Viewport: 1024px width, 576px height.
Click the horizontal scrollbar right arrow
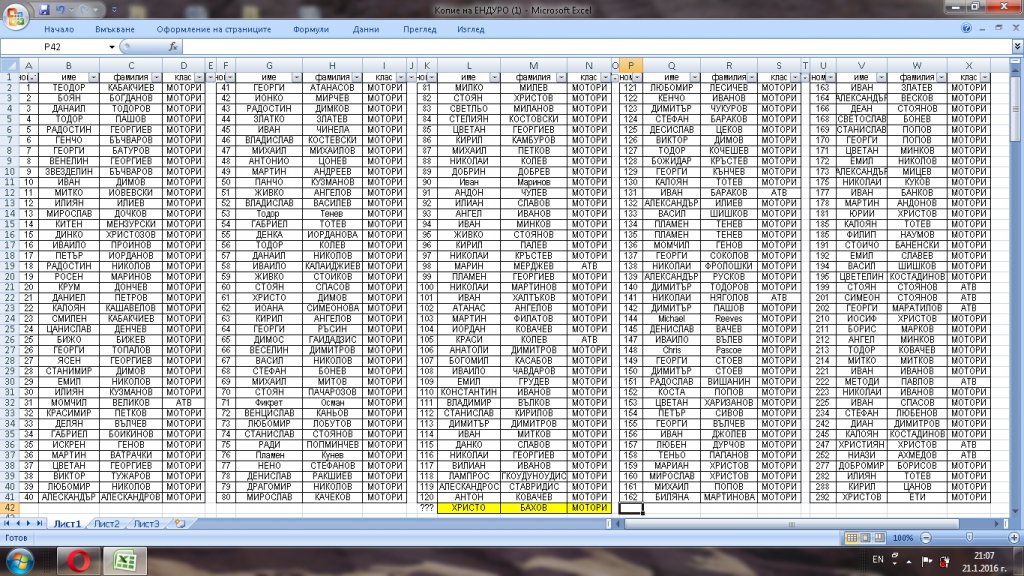997,524
